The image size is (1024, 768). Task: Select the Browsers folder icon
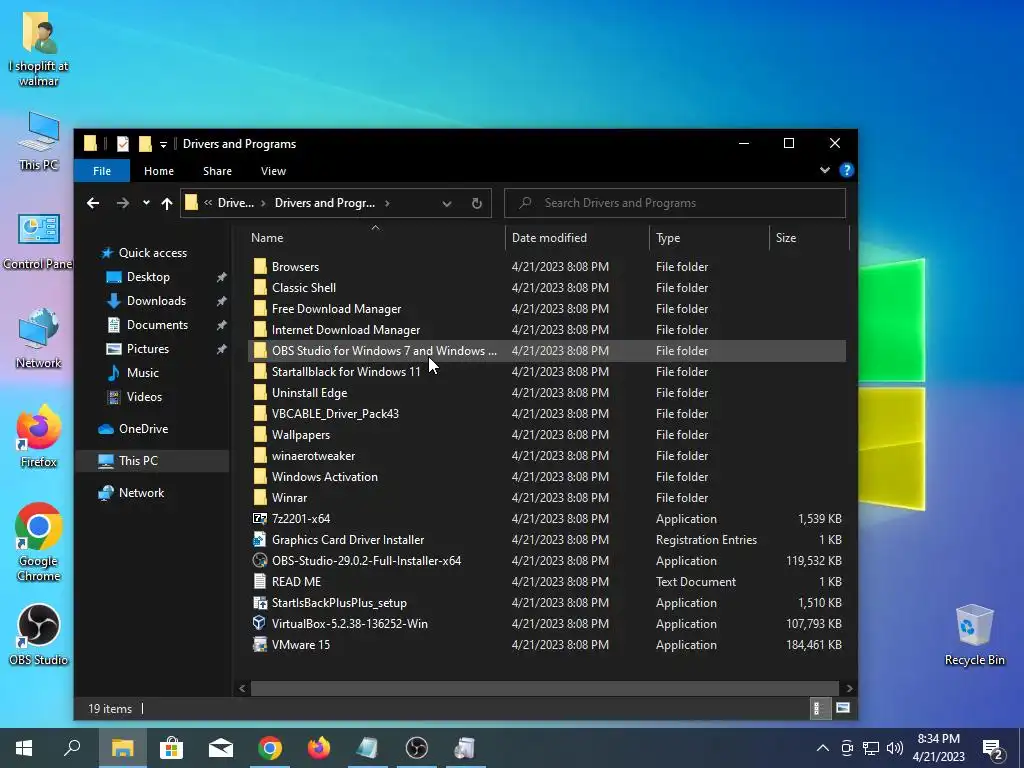(260, 266)
